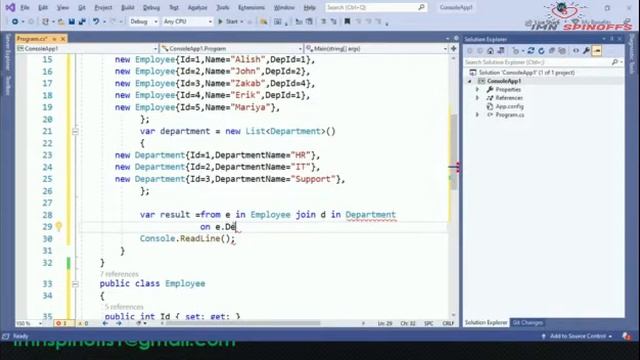Open the View menu
This screenshot has height=360, width=640.
(x=62, y=7)
